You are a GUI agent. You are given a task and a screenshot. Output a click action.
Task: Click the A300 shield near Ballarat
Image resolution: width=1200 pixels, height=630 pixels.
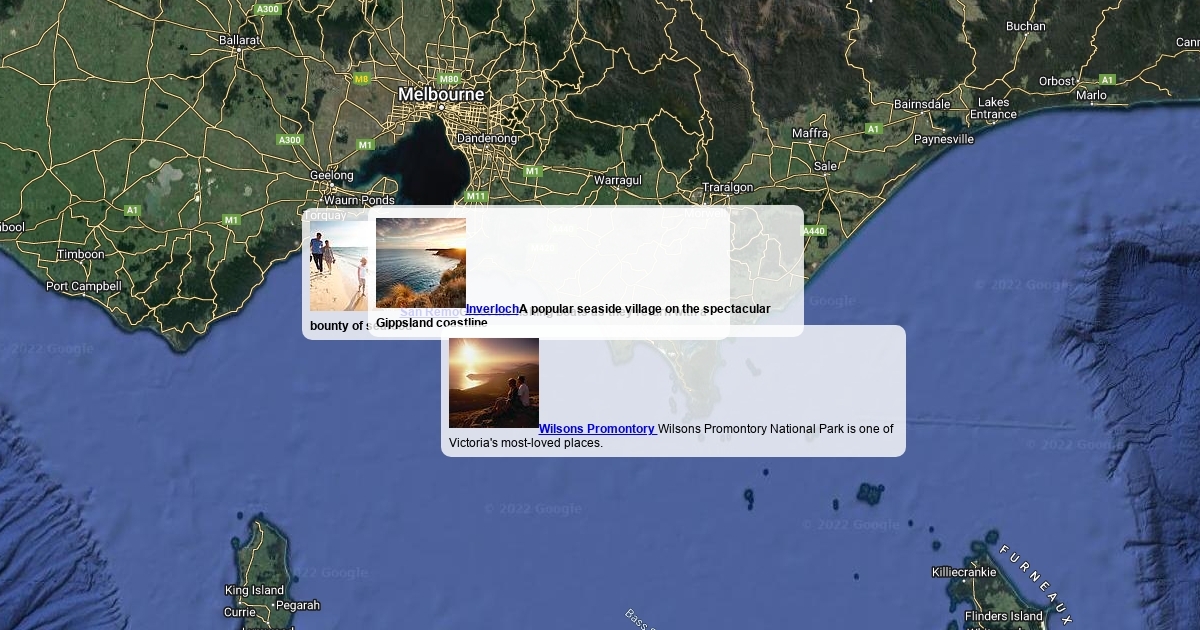[268, 9]
